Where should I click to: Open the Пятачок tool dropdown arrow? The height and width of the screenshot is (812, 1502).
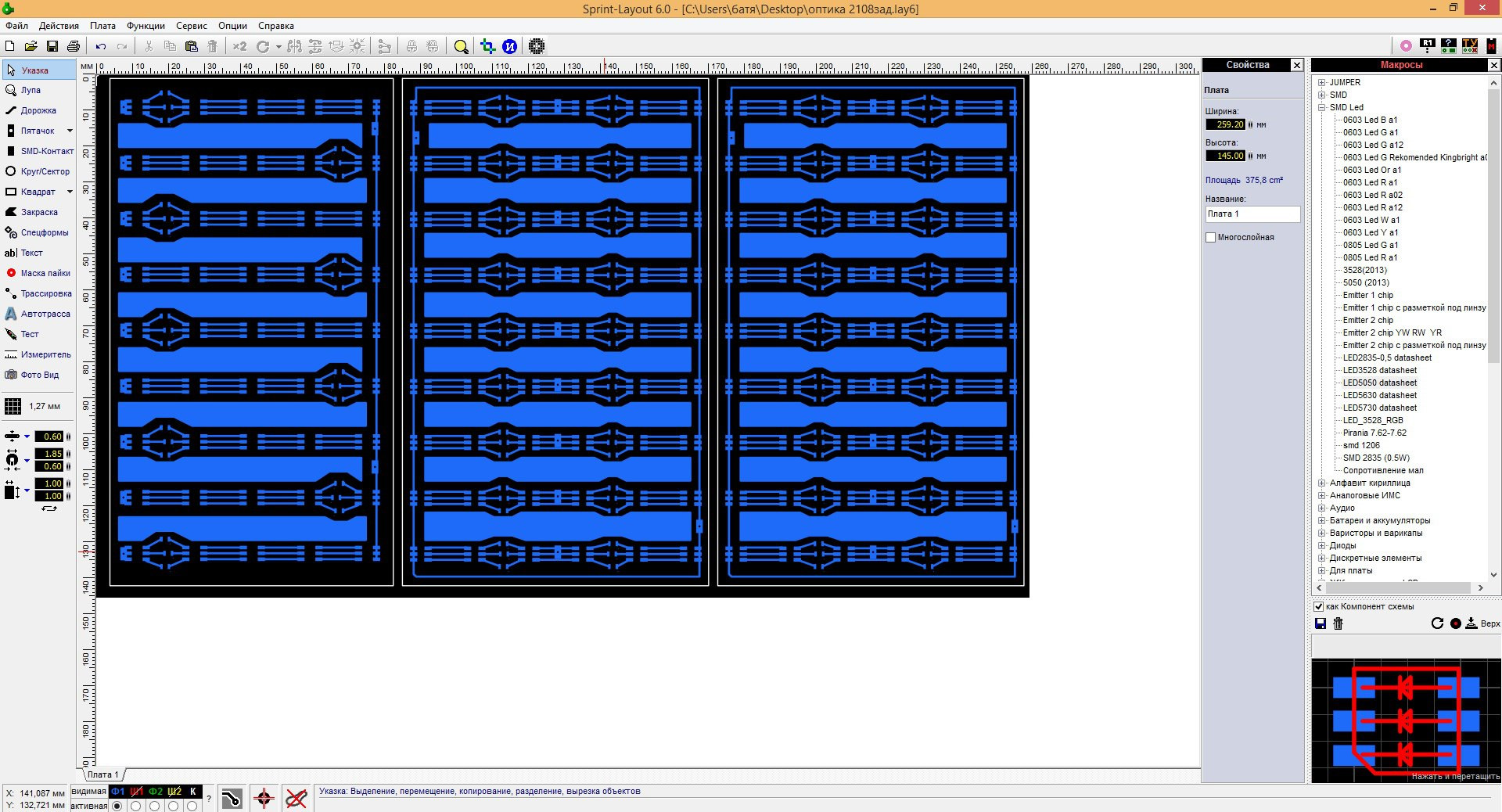click(70, 131)
